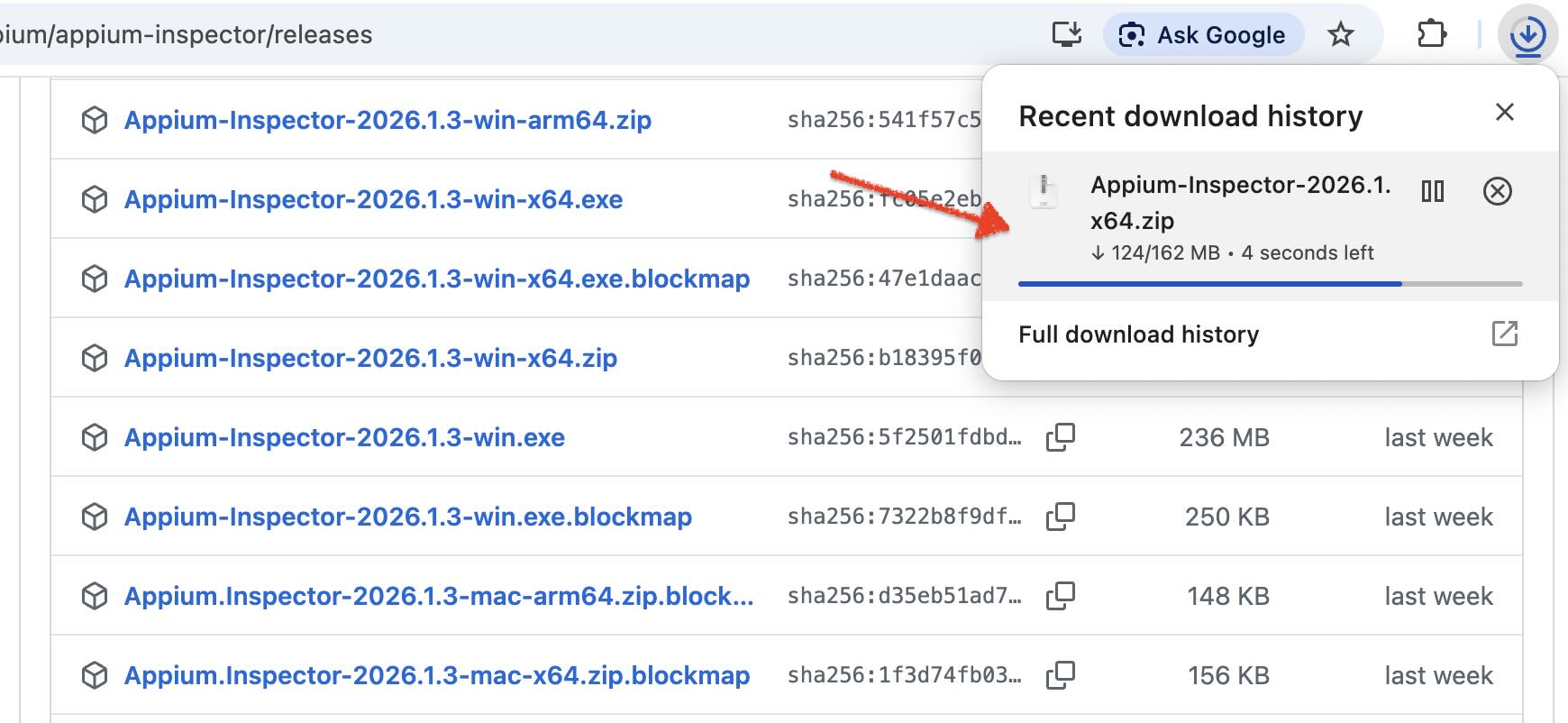This screenshot has height=723, width=1568.
Task: Click the address bar URL text
Action: point(186,35)
